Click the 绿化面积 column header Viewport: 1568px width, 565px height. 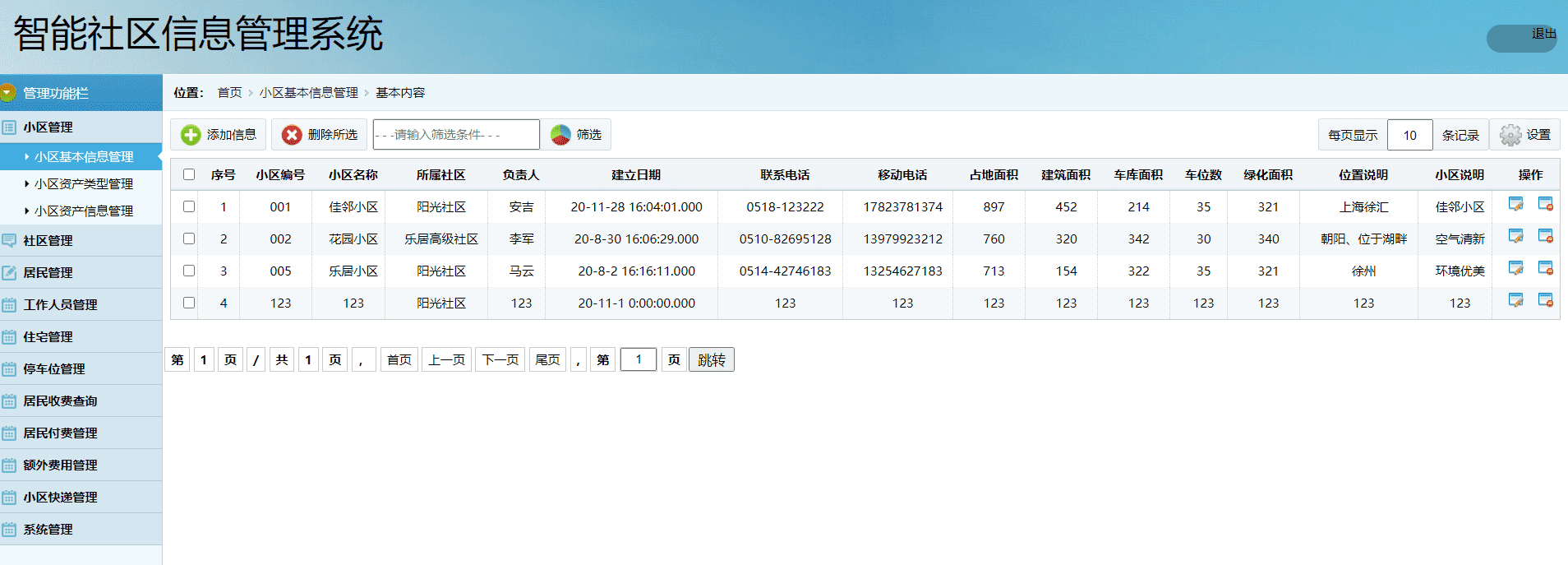(x=1268, y=174)
